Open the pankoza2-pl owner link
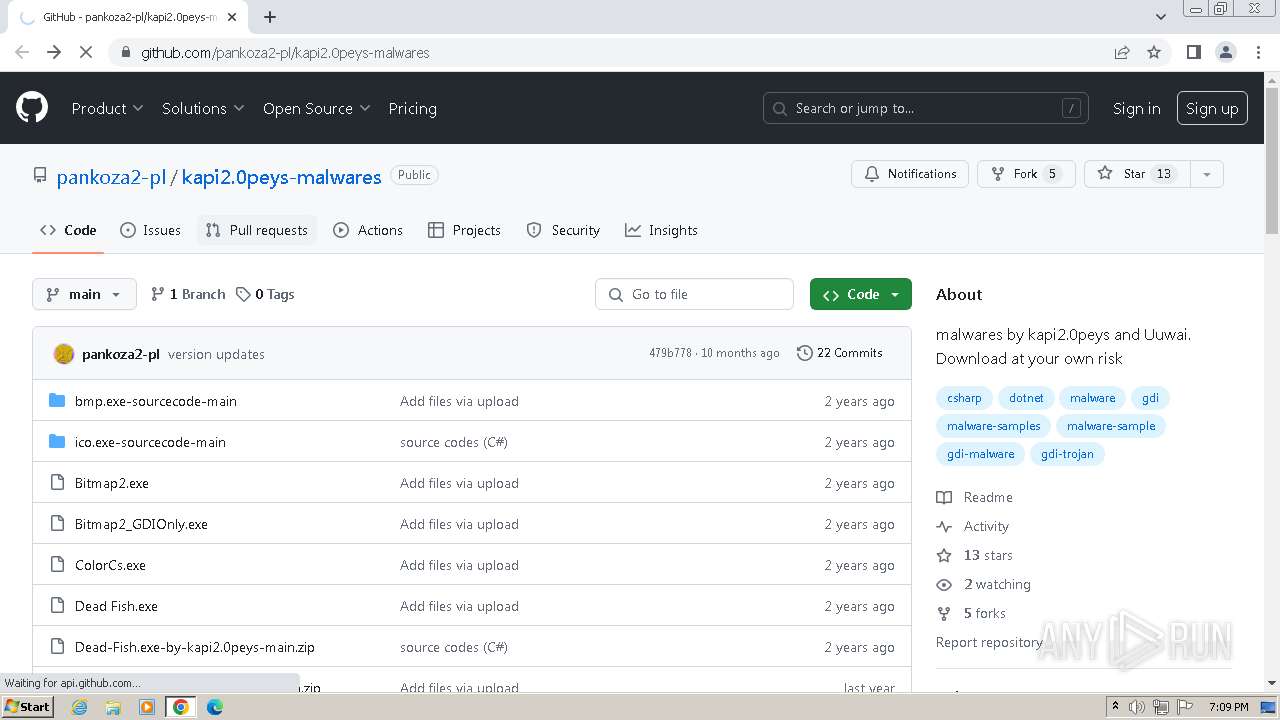1280x720 pixels. pos(111,177)
